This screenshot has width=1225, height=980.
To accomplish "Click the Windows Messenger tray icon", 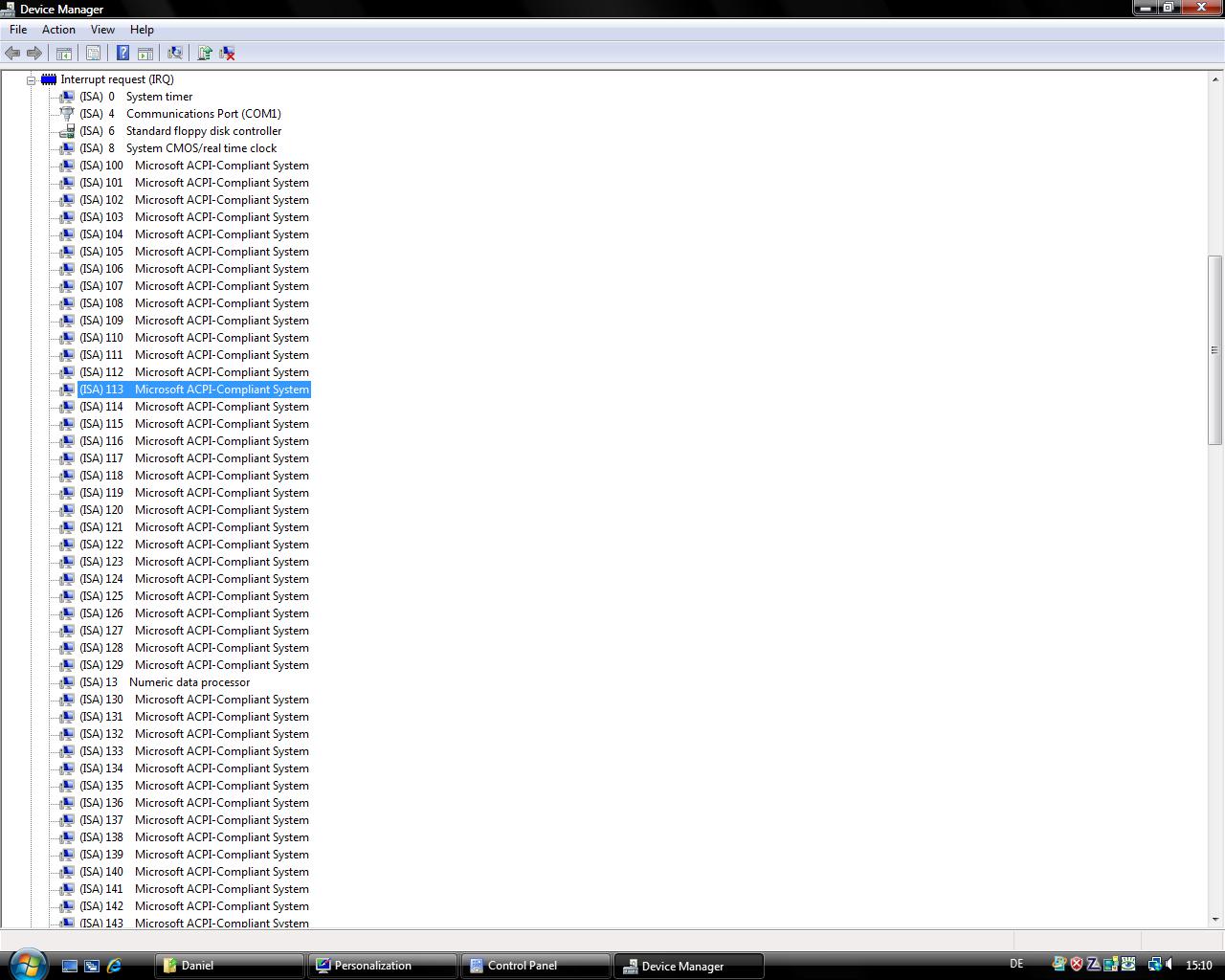I will tap(1059, 965).
